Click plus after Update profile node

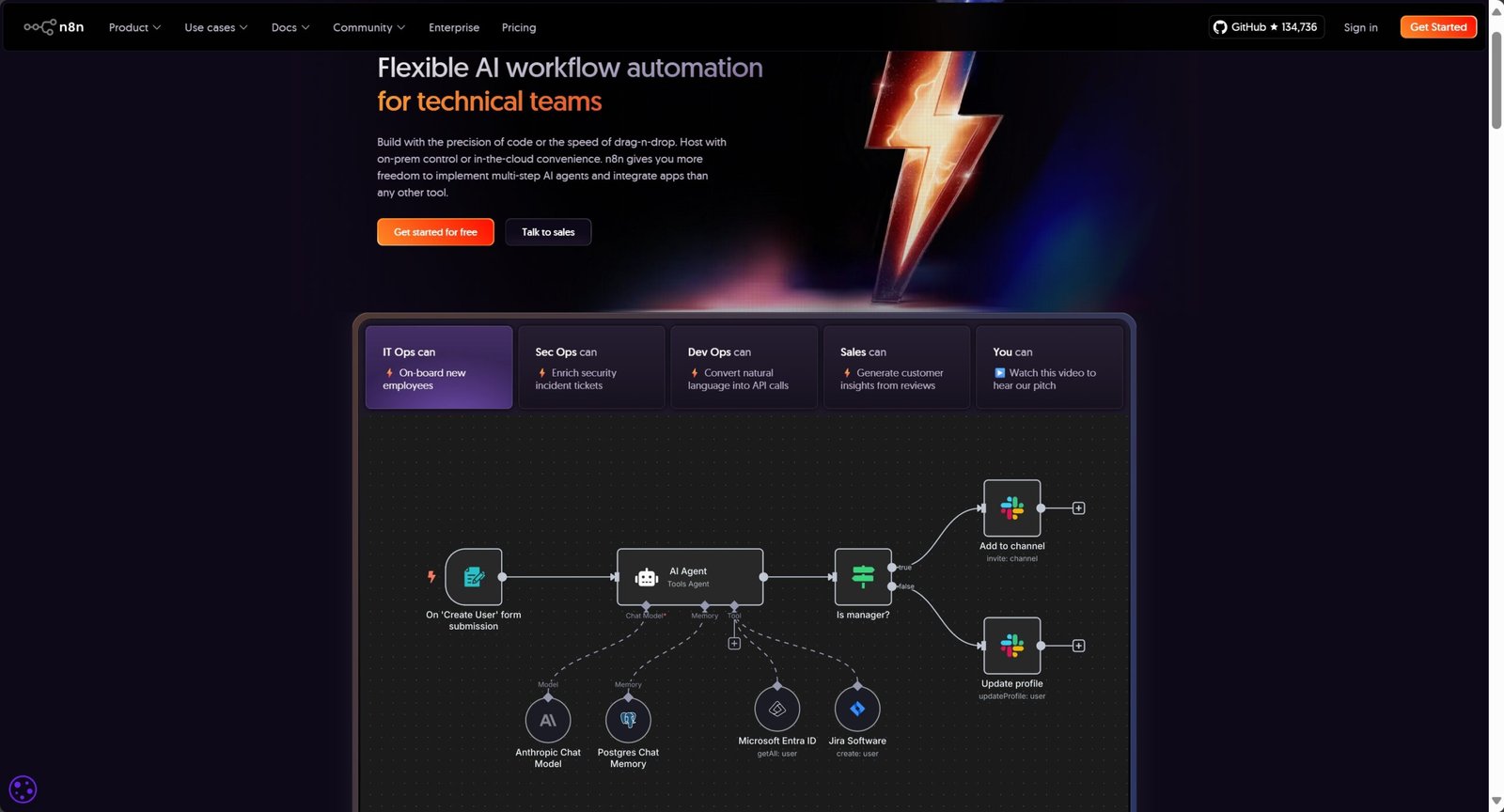pos(1079,646)
